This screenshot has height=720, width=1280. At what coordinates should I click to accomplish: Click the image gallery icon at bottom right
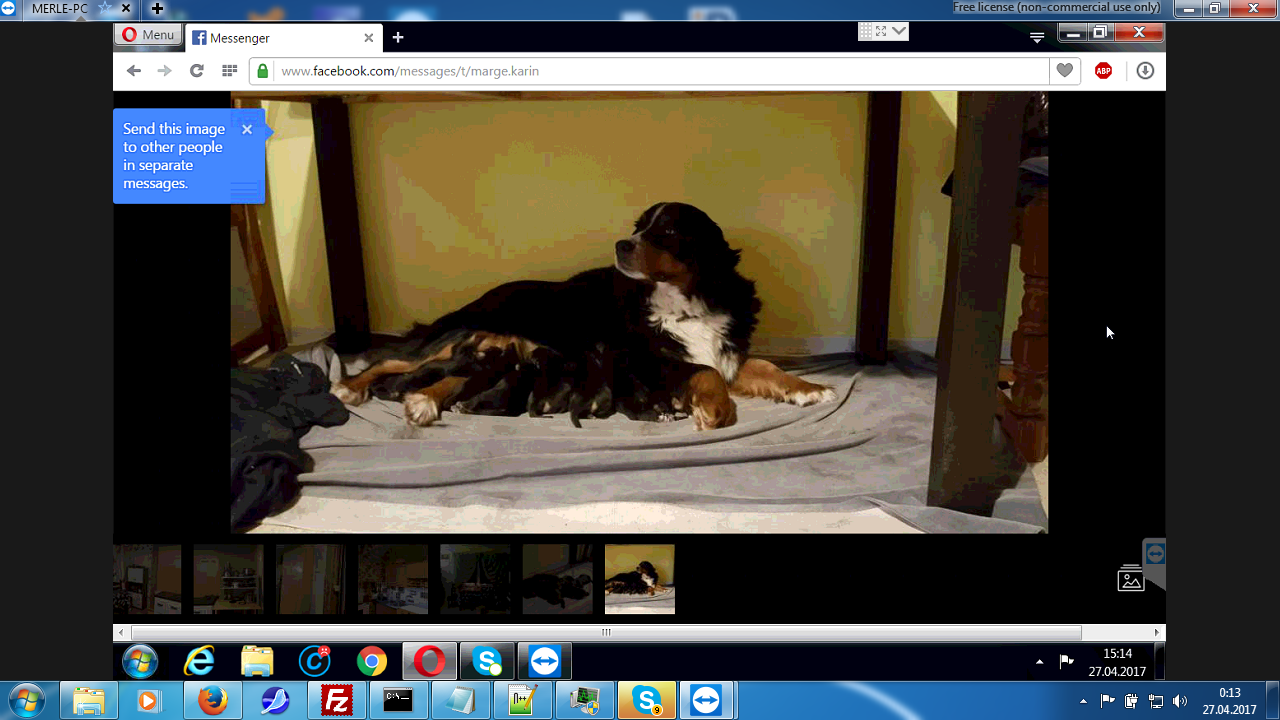(x=1130, y=579)
